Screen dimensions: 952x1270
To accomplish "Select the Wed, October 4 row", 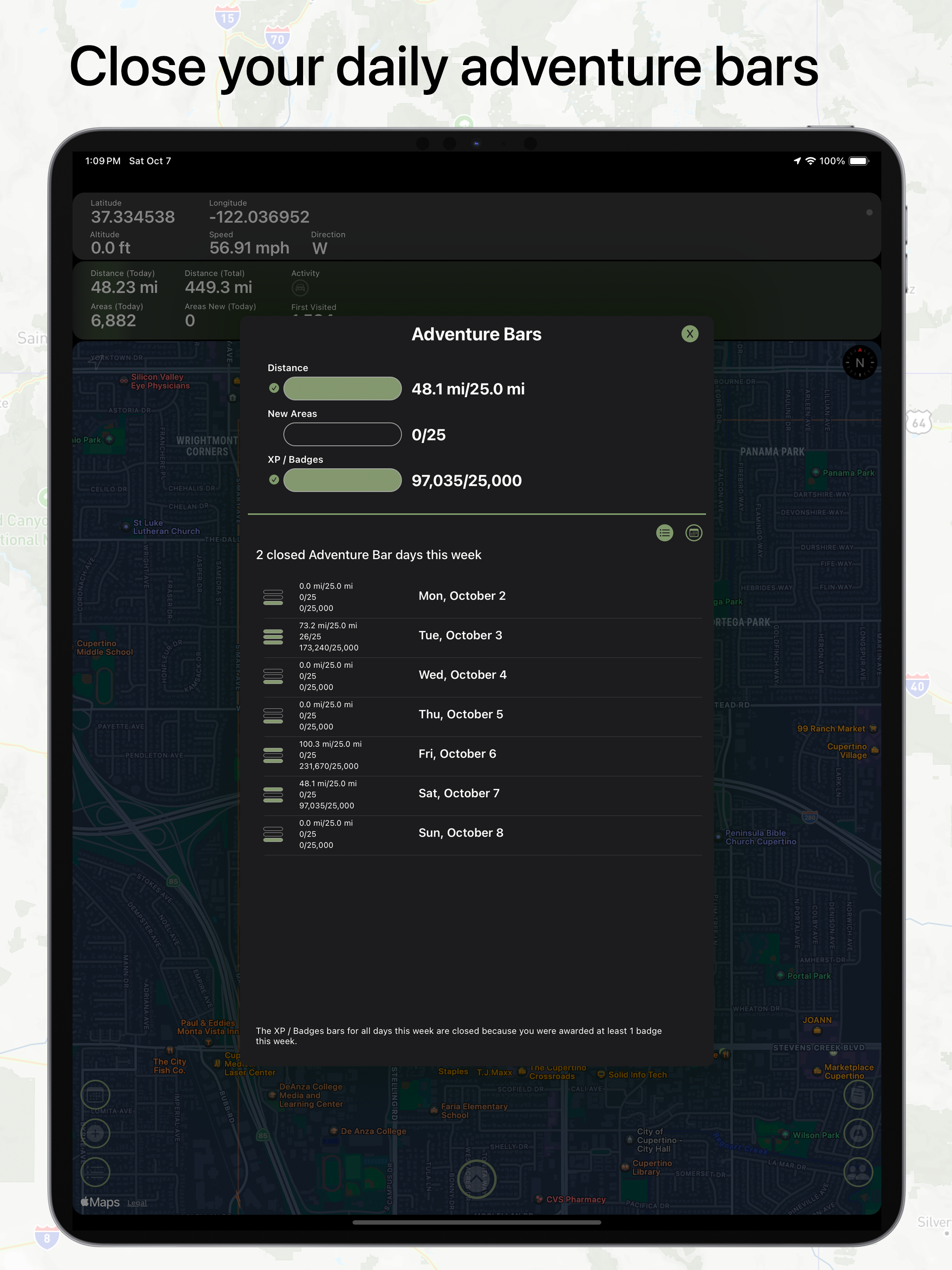I will 483,676.
